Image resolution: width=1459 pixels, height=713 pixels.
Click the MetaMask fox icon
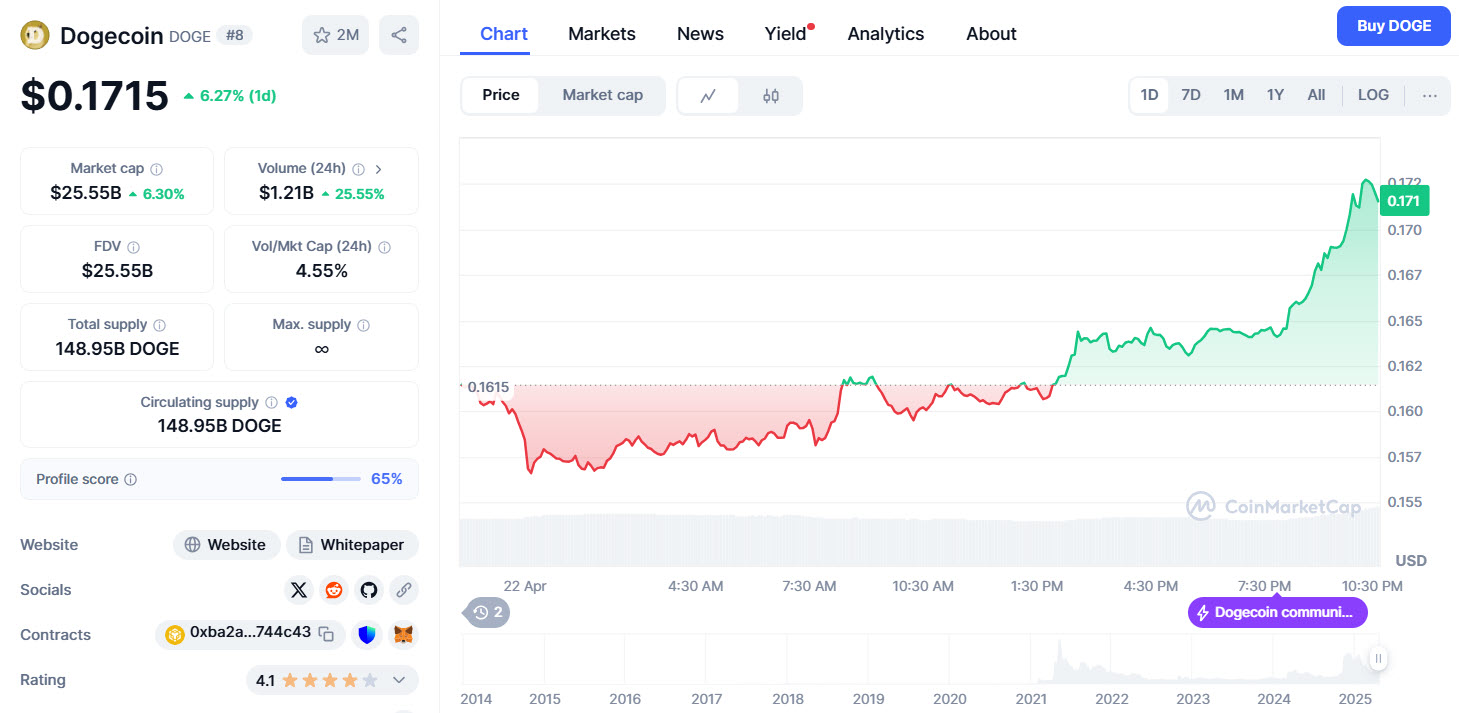(x=403, y=634)
